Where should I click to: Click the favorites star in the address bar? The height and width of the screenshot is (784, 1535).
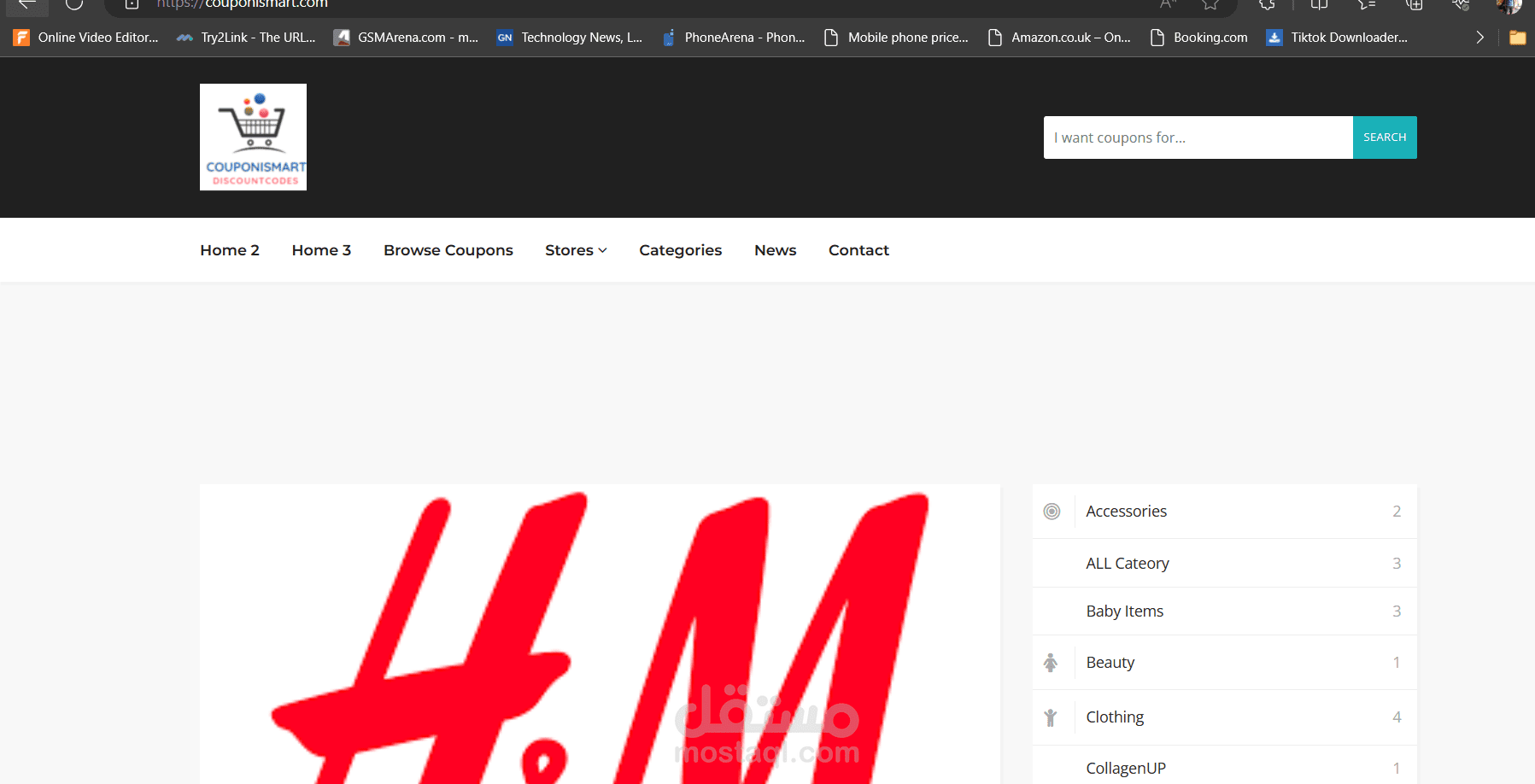click(x=1210, y=3)
